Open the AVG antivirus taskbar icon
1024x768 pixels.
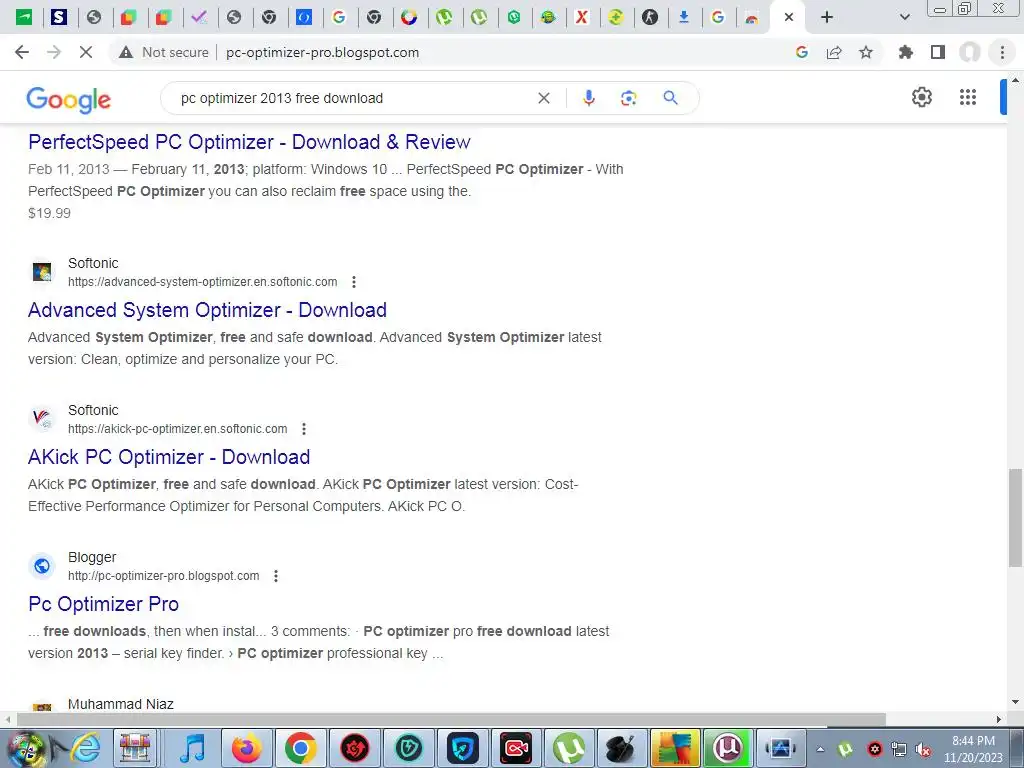pos(675,748)
